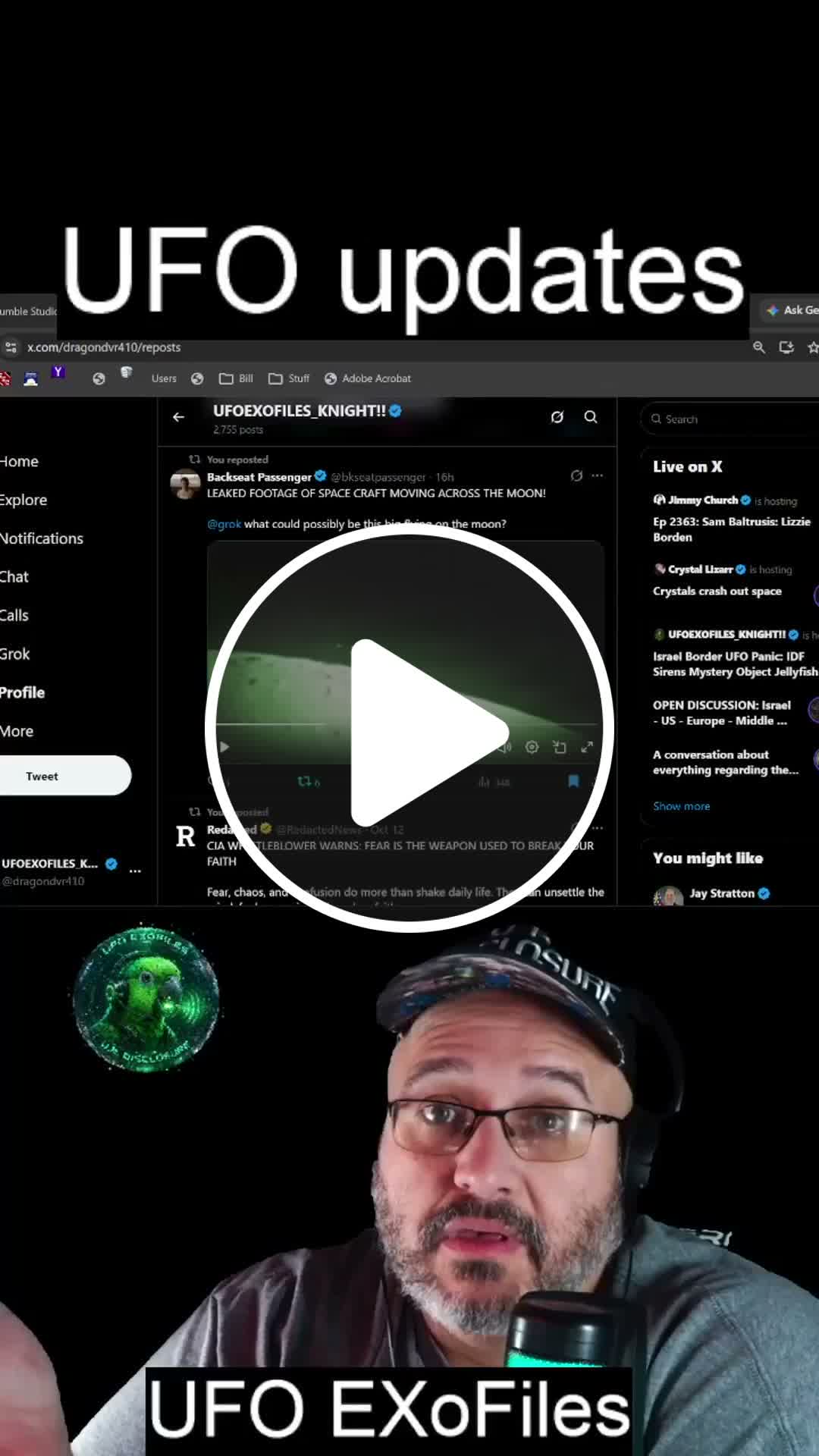Click the @grok mention link in the post
Viewport: 819px width, 1456px height.
224,524
